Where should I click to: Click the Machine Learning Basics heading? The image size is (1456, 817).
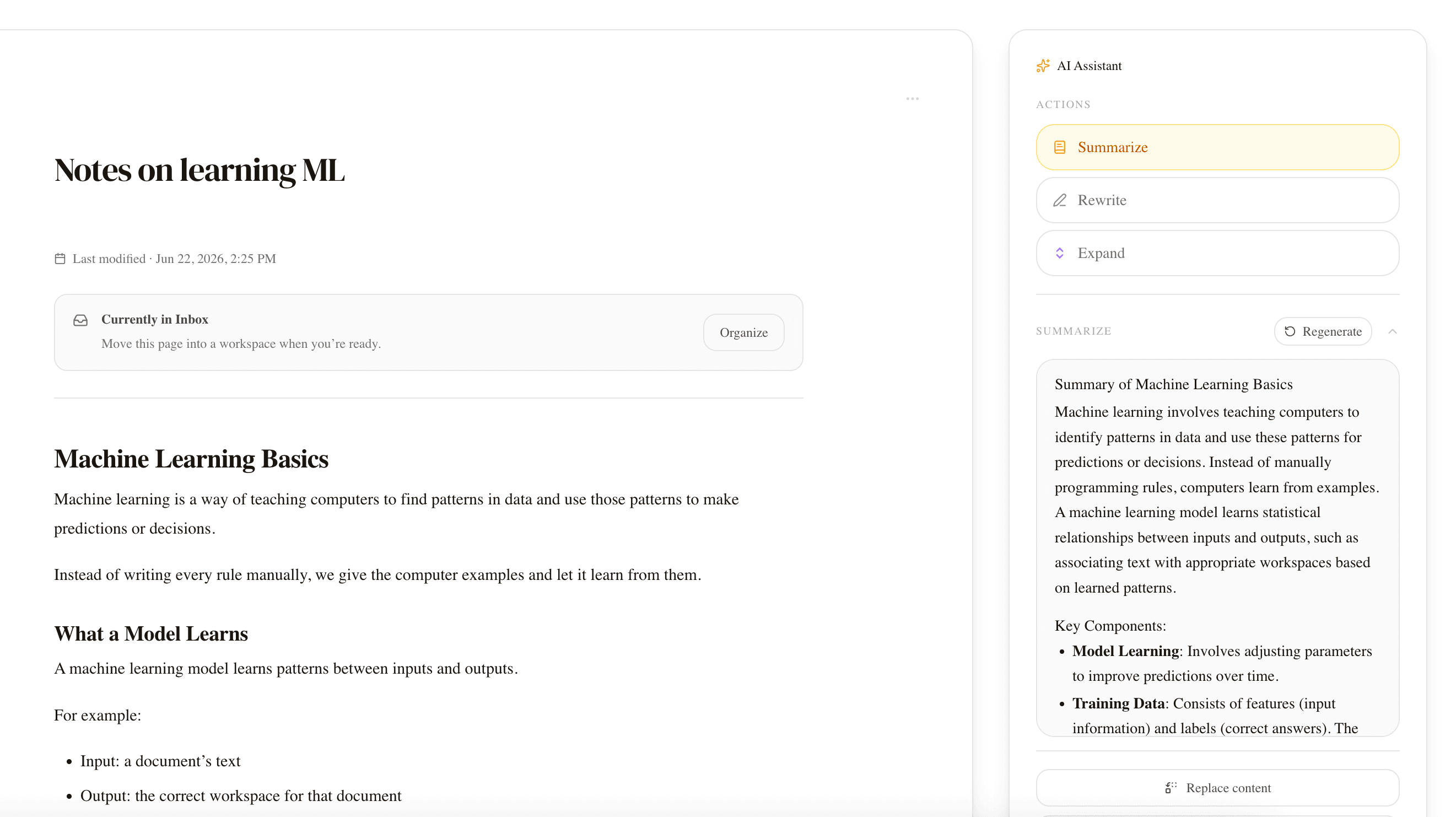[191, 459]
